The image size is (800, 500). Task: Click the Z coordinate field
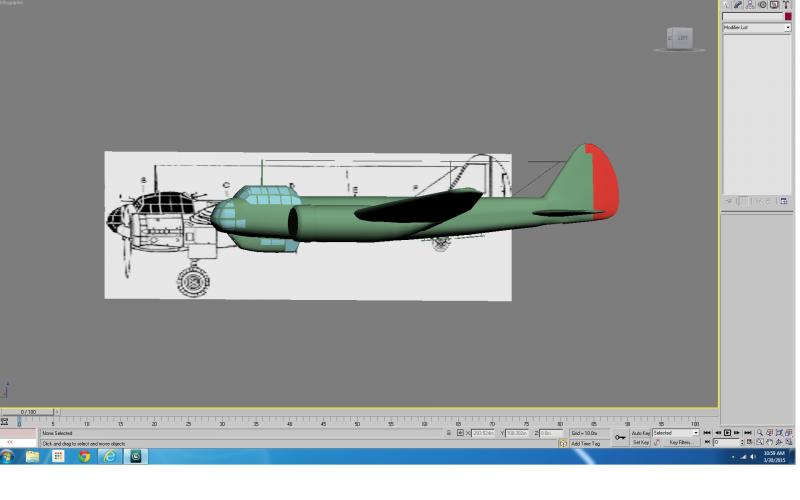point(551,433)
